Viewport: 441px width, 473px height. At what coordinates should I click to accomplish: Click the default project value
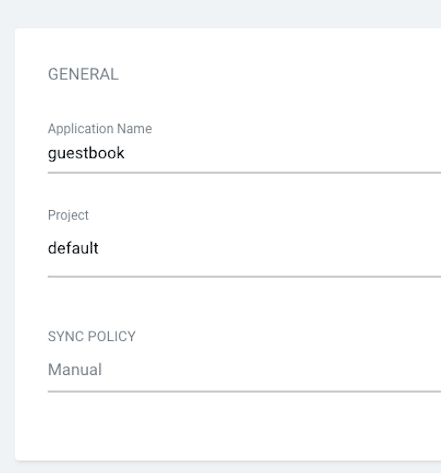73,248
